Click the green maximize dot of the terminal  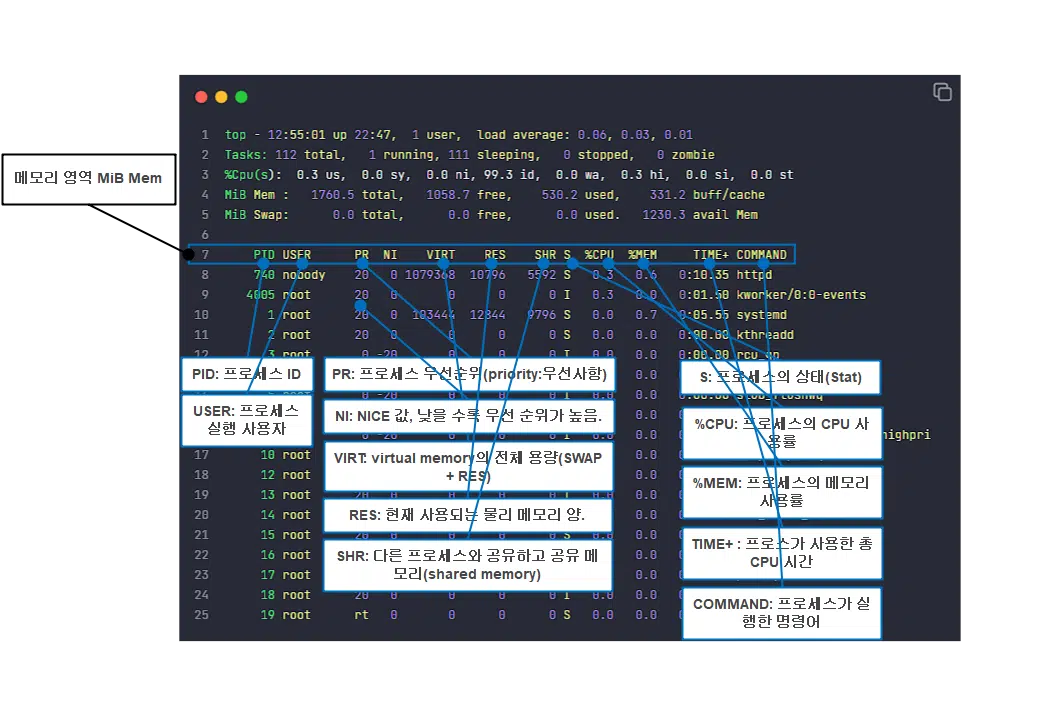(x=241, y=97)
